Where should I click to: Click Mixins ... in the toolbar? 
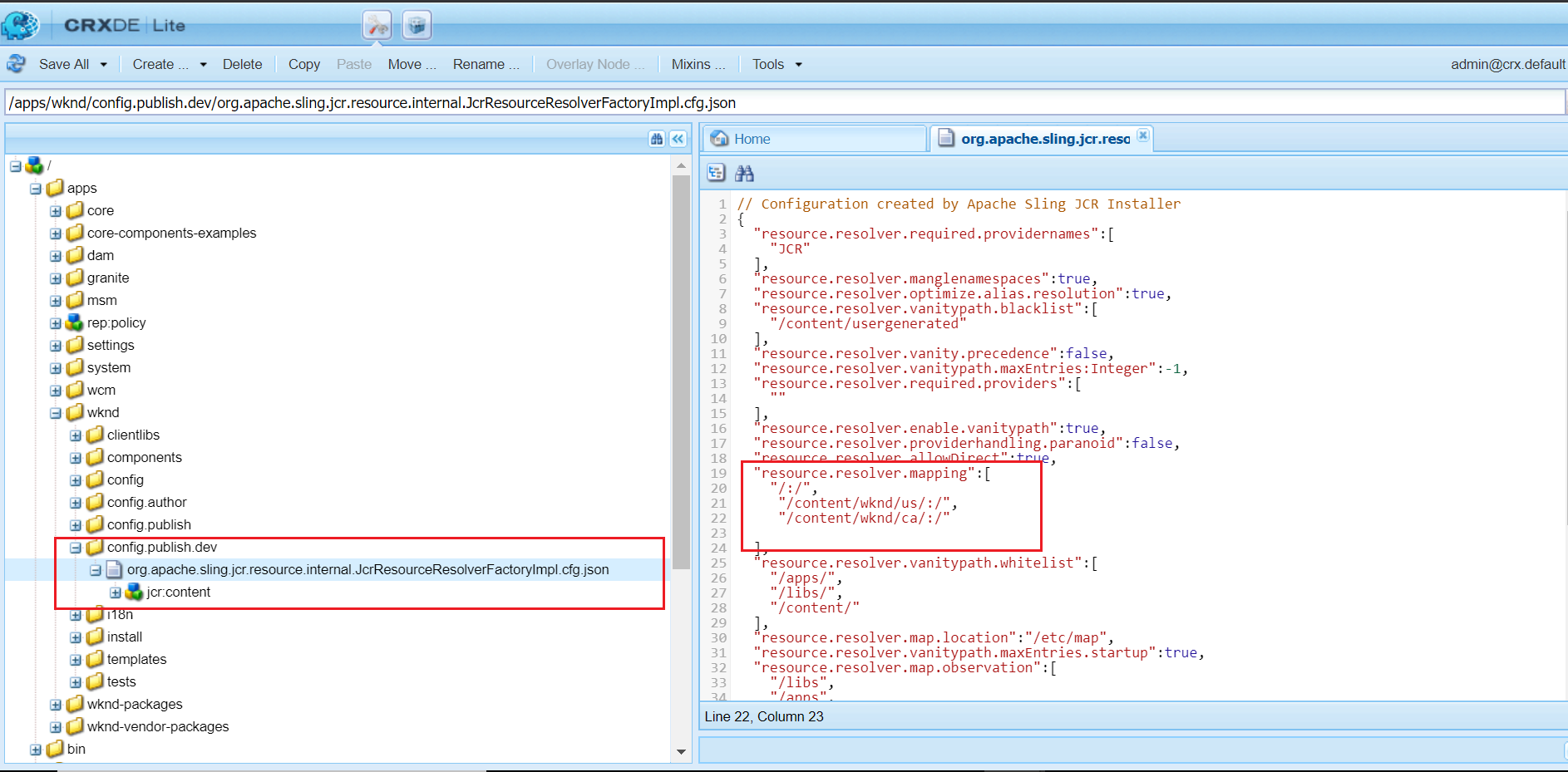[698, 64]
